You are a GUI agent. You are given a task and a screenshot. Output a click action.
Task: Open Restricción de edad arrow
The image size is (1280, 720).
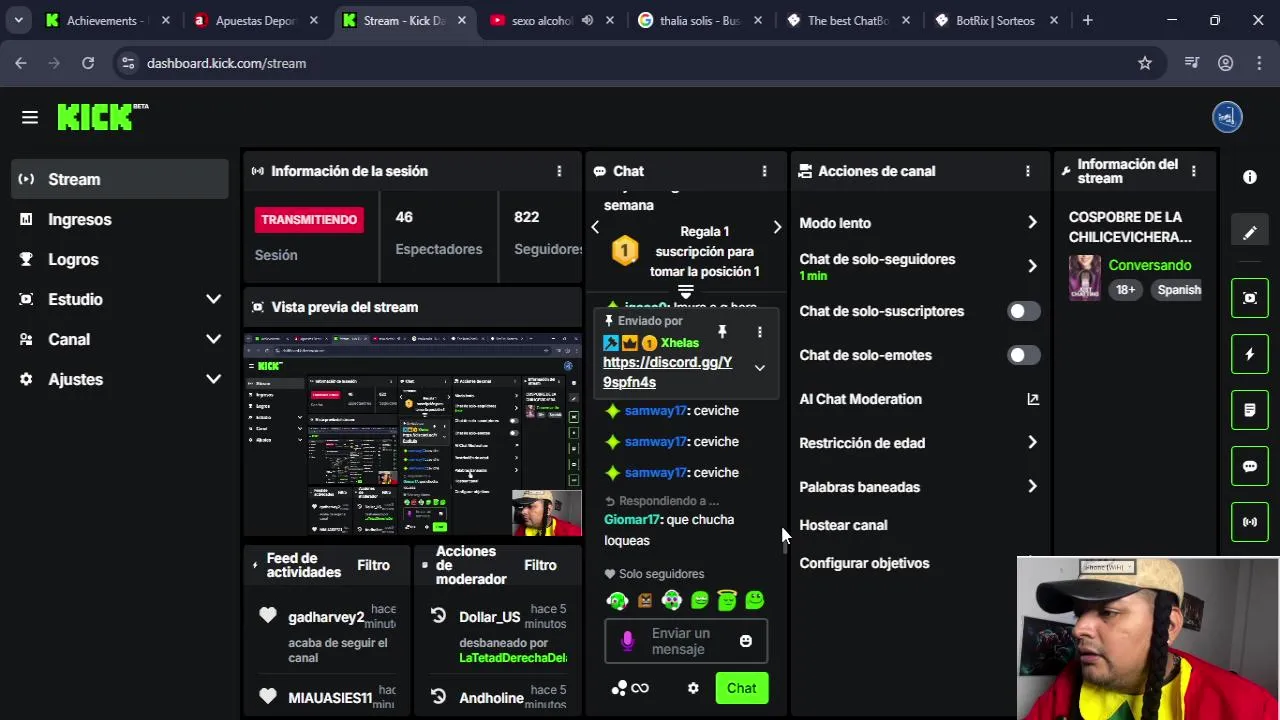[1032, 443]
